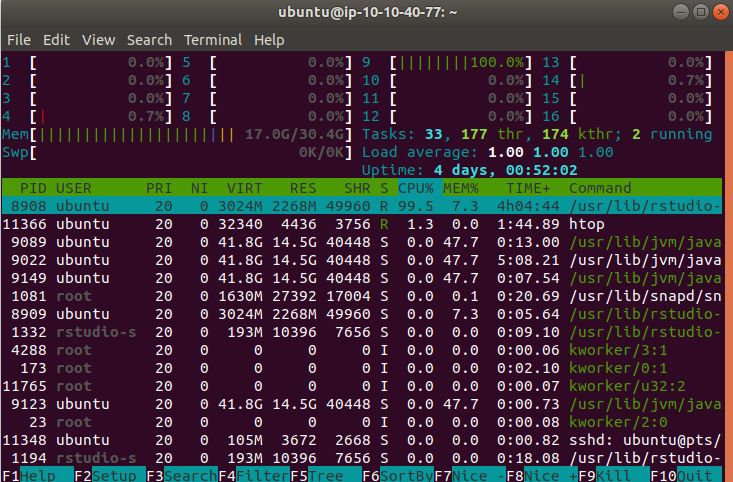Sort by TIME+ column header
Image resolution: width=733 pixels, height=482 pixels.
528,188
